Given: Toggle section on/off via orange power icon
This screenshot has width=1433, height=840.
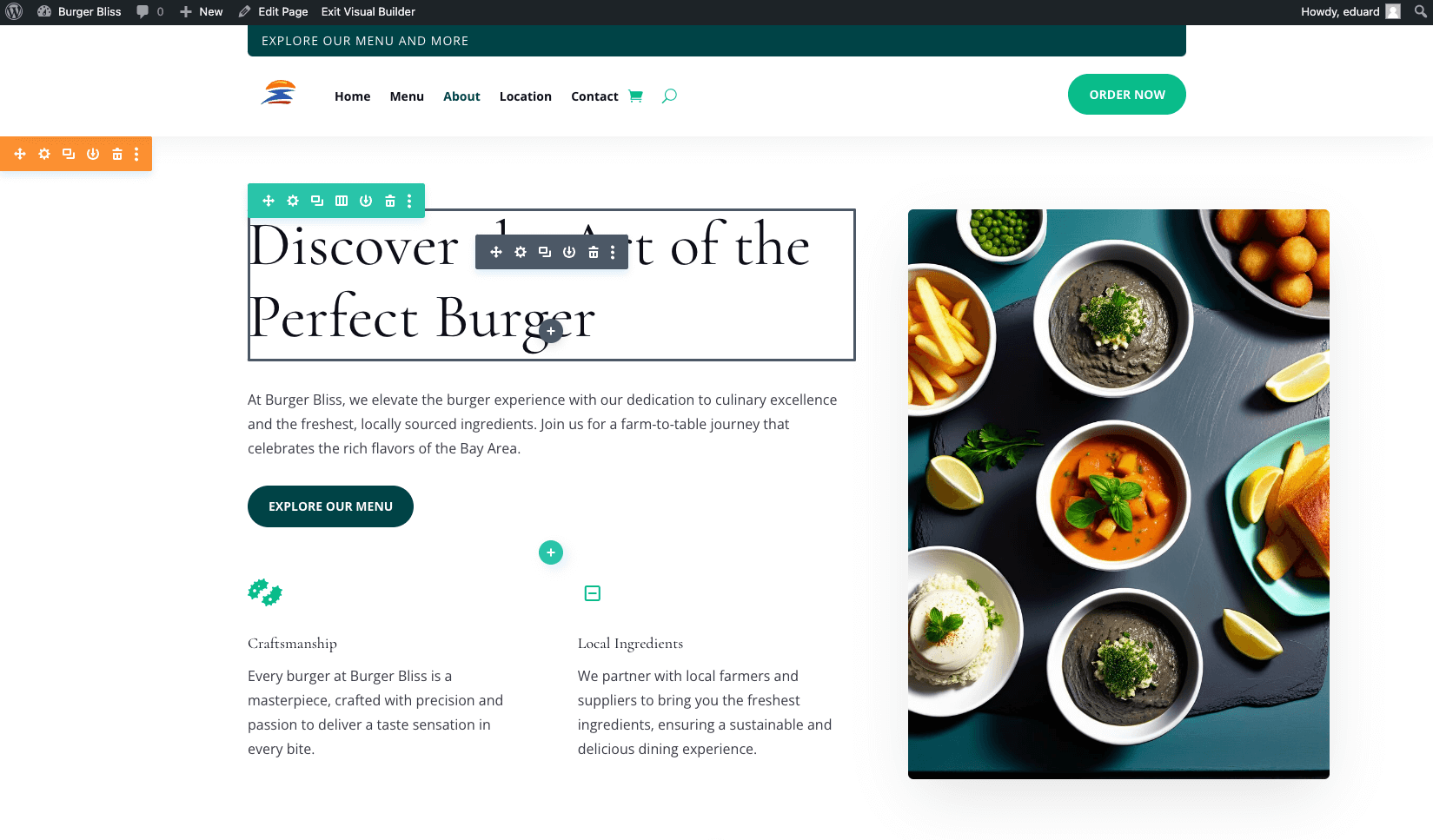Looking at the screenshot, I should click(x=93, y=154).
